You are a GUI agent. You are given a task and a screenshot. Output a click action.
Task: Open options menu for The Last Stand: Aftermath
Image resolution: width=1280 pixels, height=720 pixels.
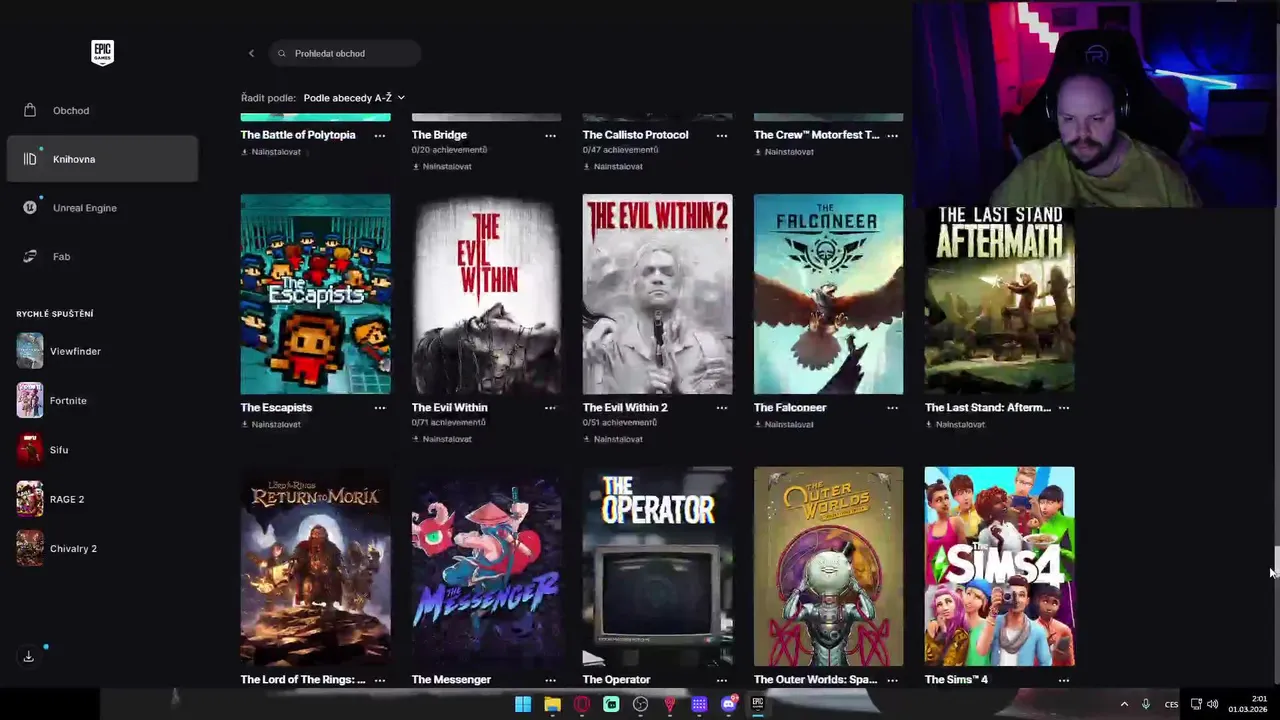pos(1064,408)
